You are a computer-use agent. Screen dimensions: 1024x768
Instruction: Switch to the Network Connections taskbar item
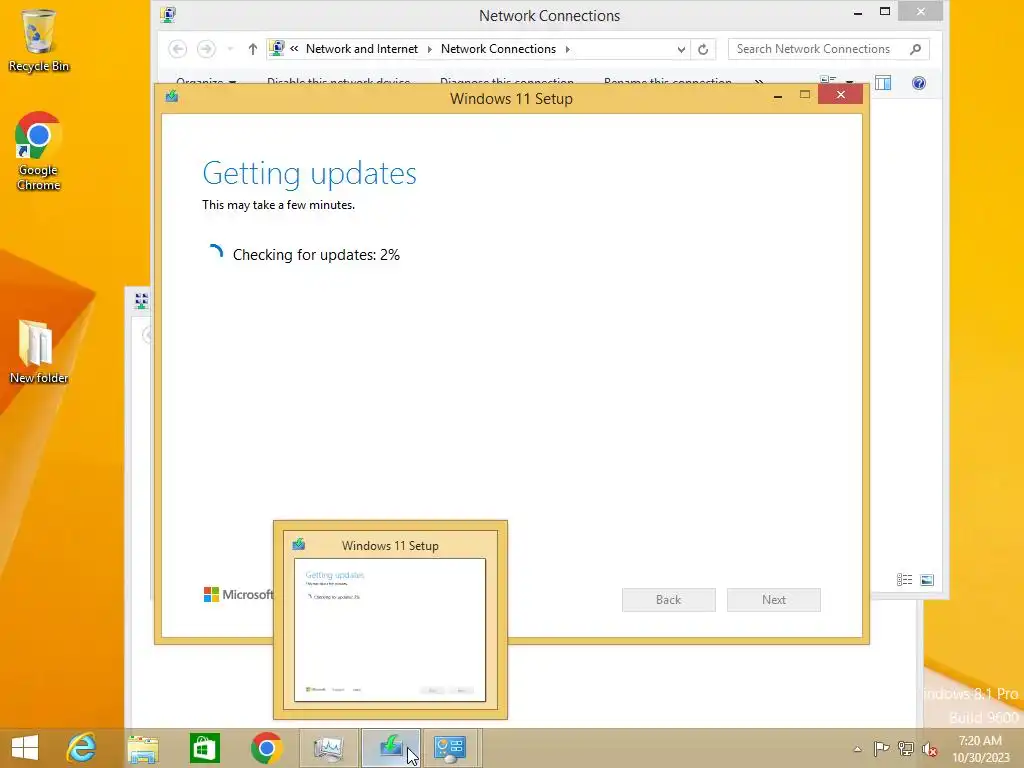(x=451, y=748)
